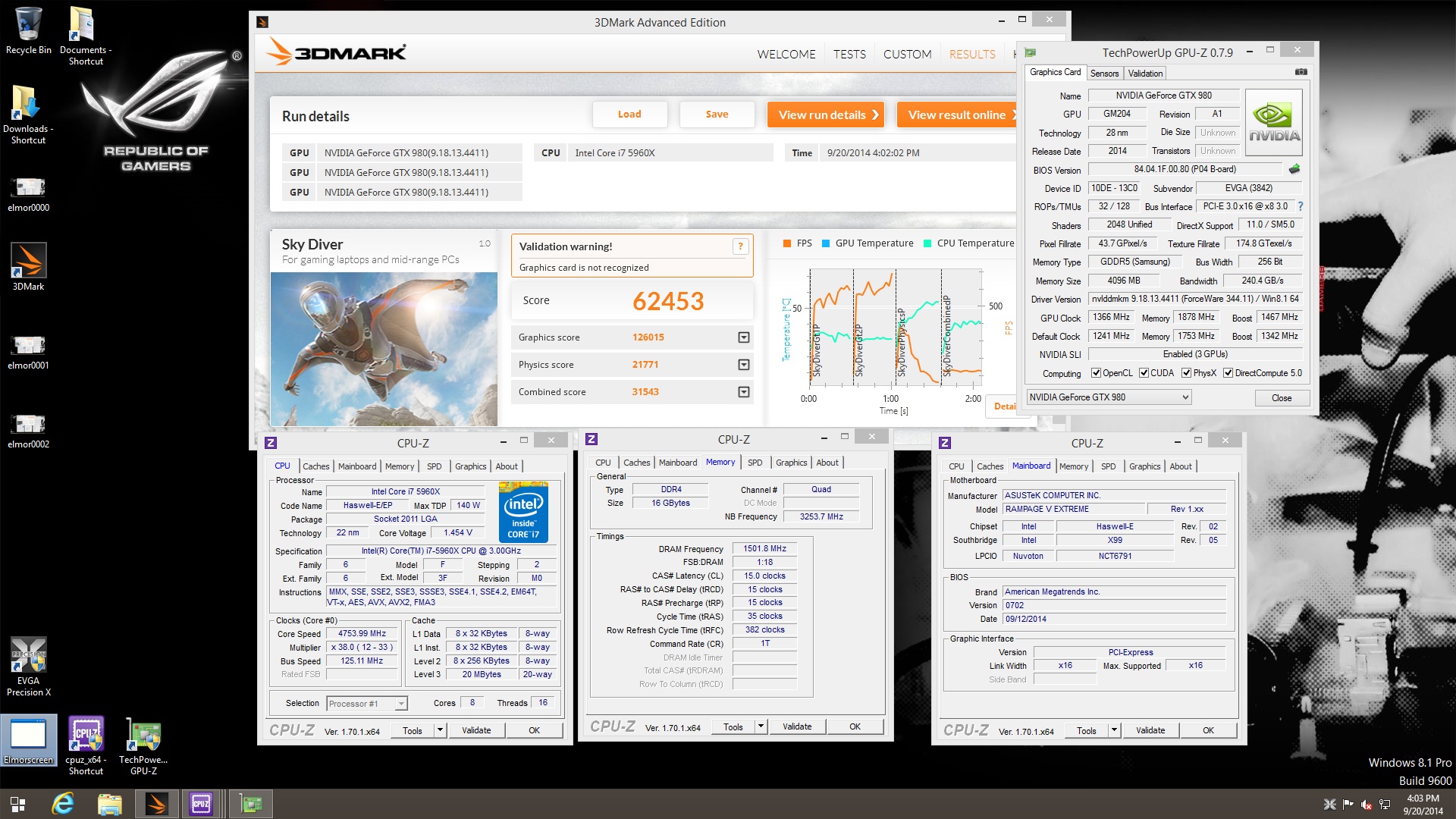
Task: Open Tools dropdown arrow in Mainboard window
Action: point(1114,730)
